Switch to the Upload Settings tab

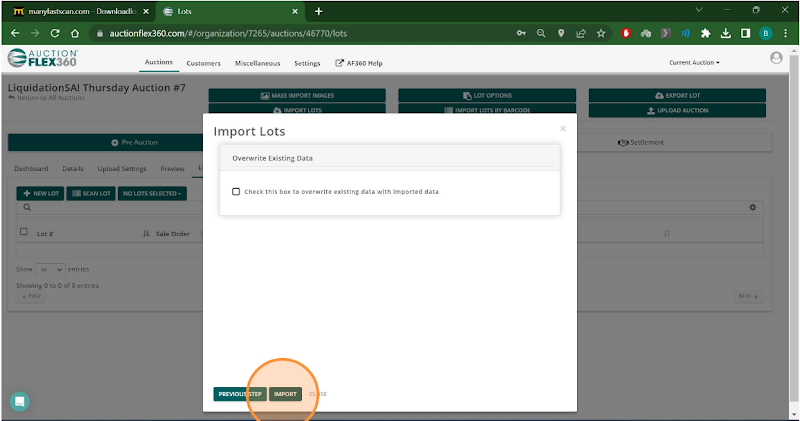(x=122, y=168)
